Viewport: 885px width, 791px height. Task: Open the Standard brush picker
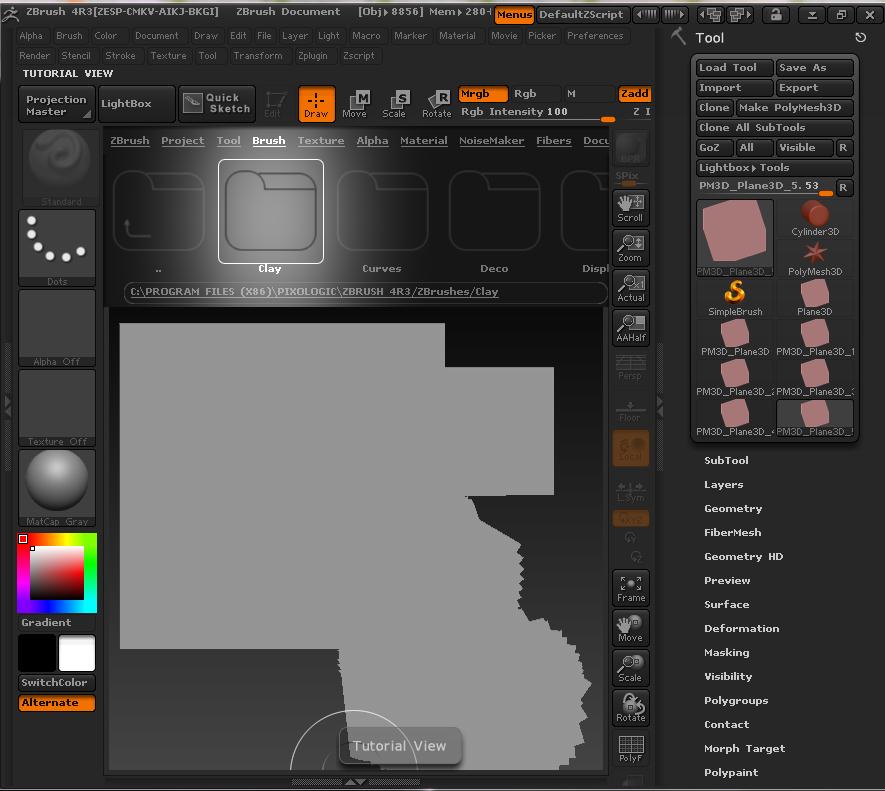[56, 167]
